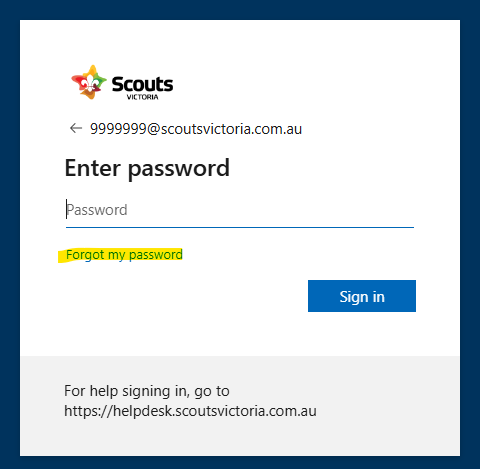Click the blue Sign in button

(x=362, y=296)
